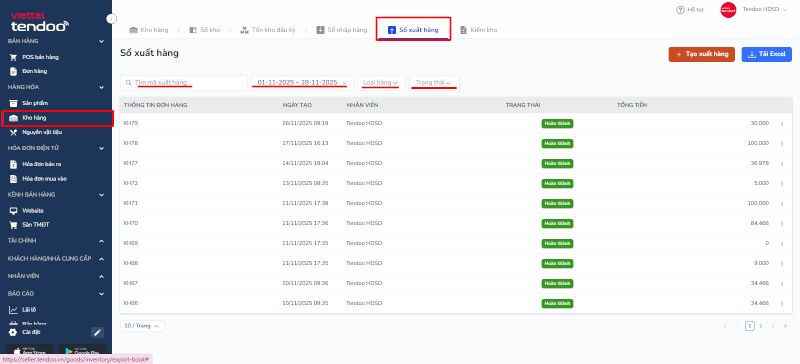This screenshot has width=800, height=364.
Task: Collapse the sidebar with the round arrow button
Action: pos(112,19)
